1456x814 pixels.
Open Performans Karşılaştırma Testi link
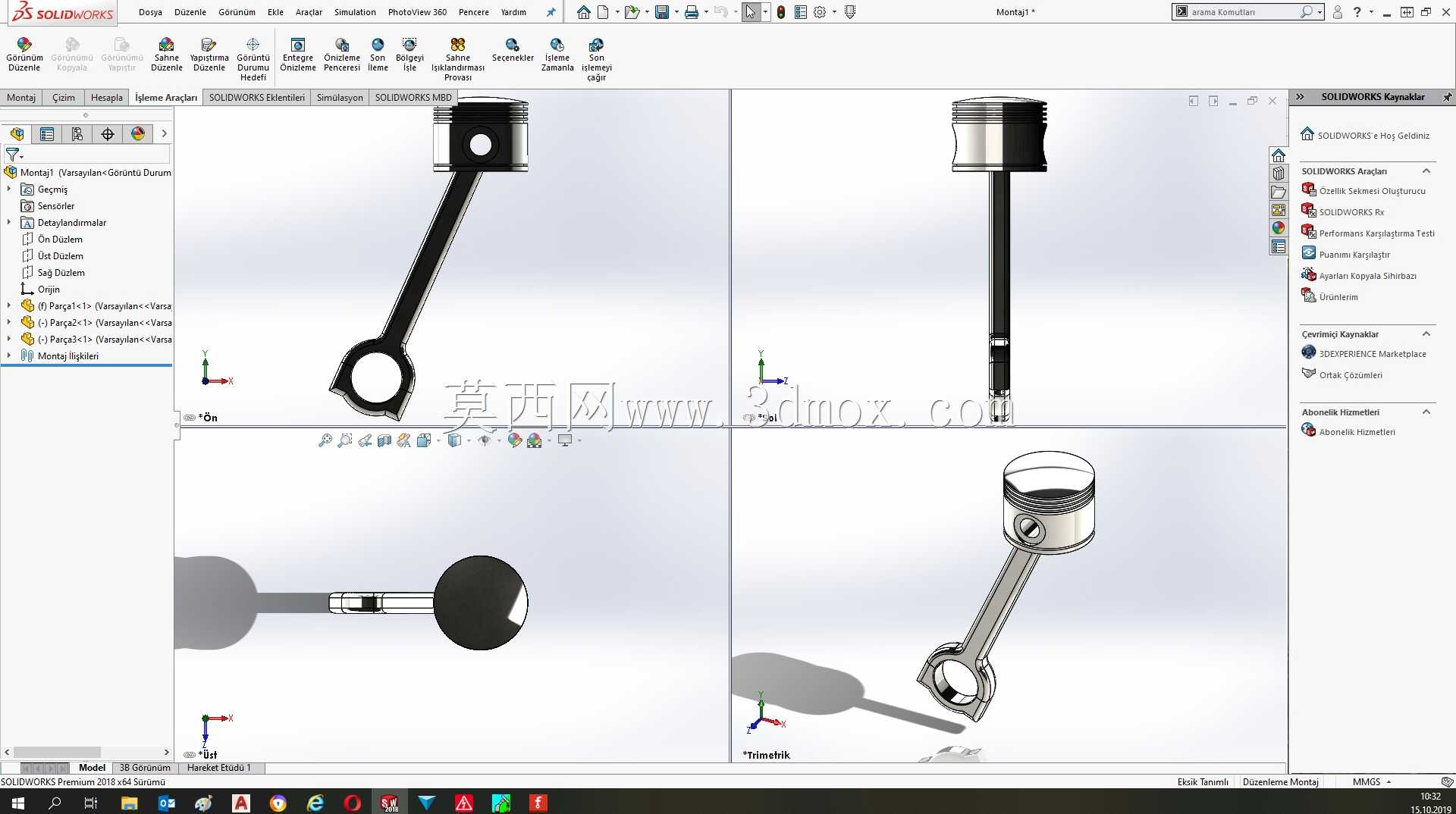(1376, 233)
